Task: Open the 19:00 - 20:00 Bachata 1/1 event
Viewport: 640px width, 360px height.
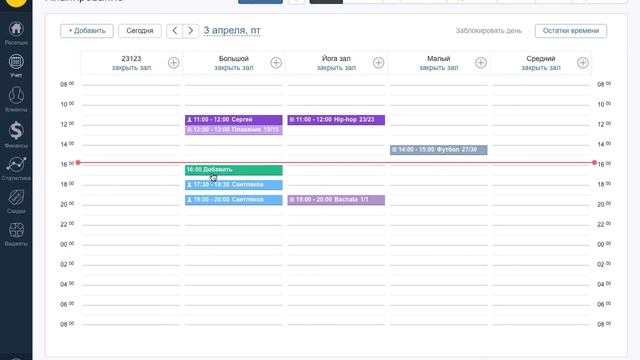Action: click(x=336, y=200)
